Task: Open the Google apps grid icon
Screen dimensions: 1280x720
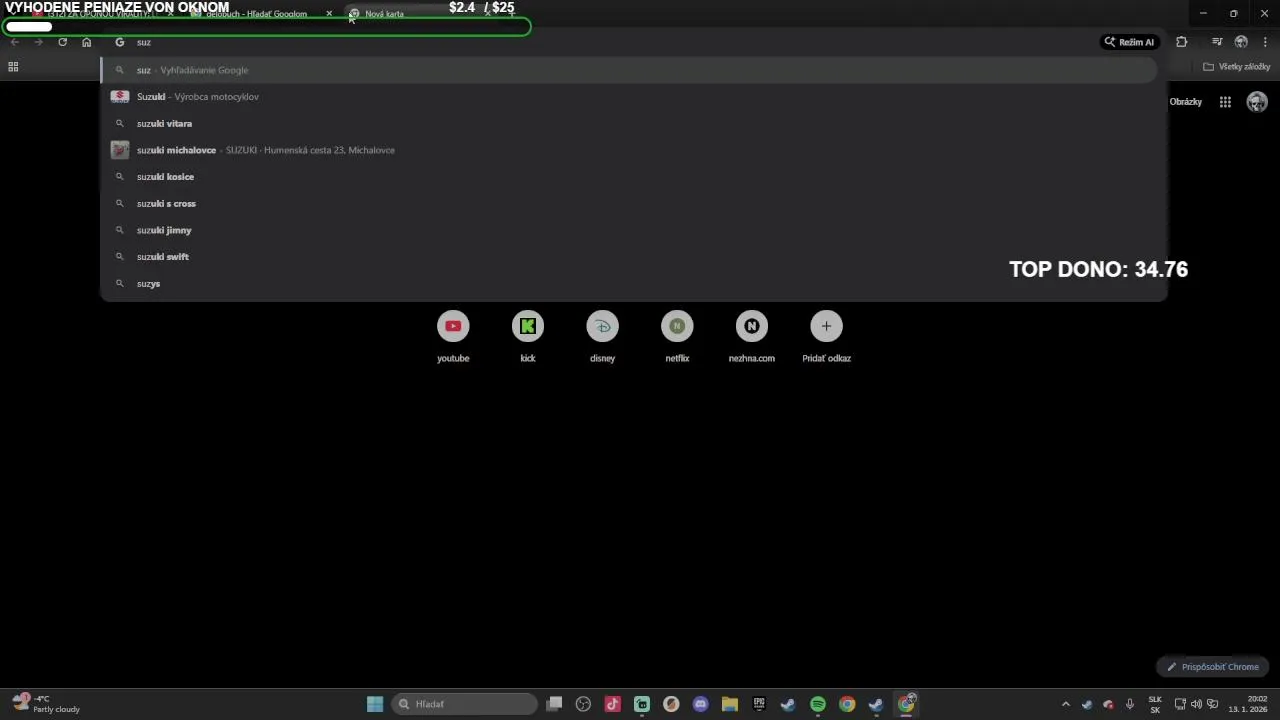Action: (1225, 102)
